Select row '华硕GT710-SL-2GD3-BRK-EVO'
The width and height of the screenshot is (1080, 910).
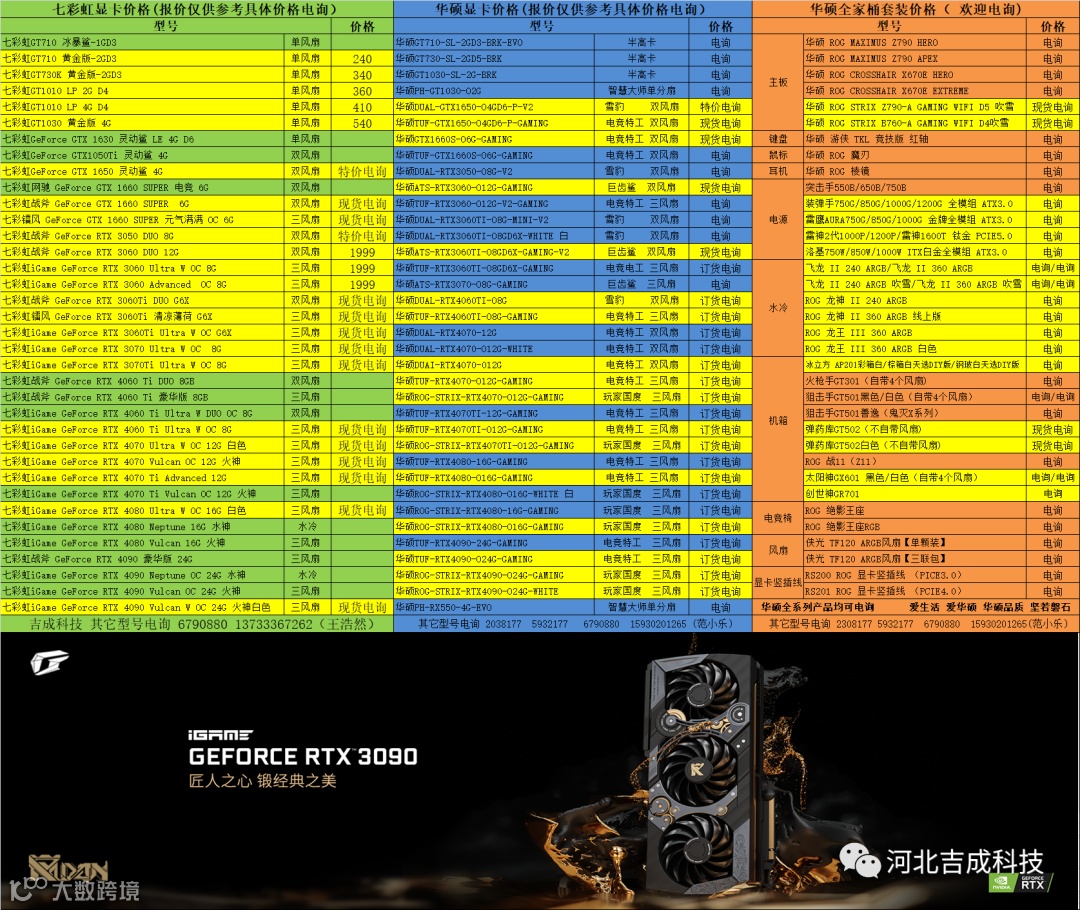coord(572,42)
